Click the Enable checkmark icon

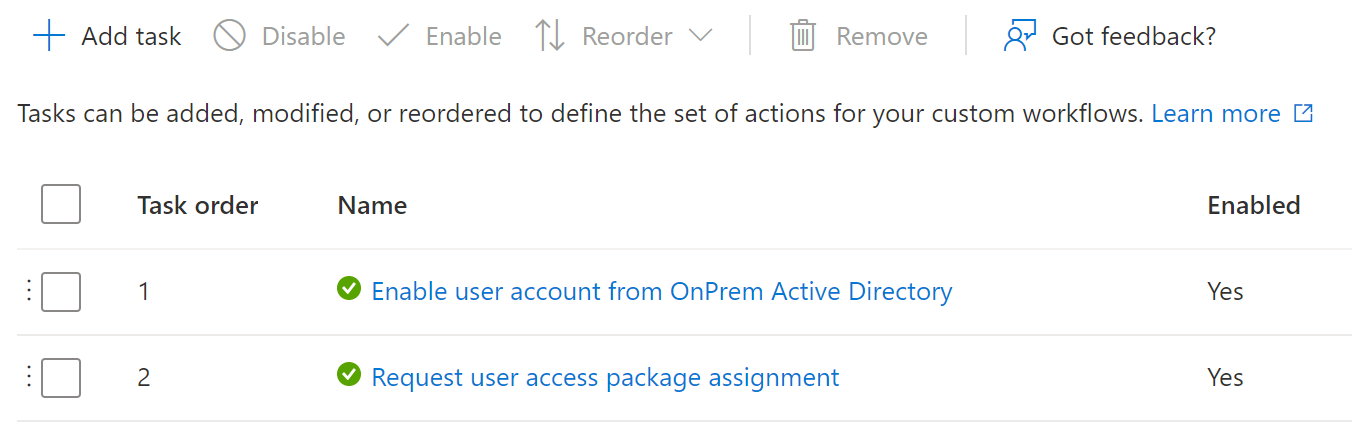[x=394, y=37]
